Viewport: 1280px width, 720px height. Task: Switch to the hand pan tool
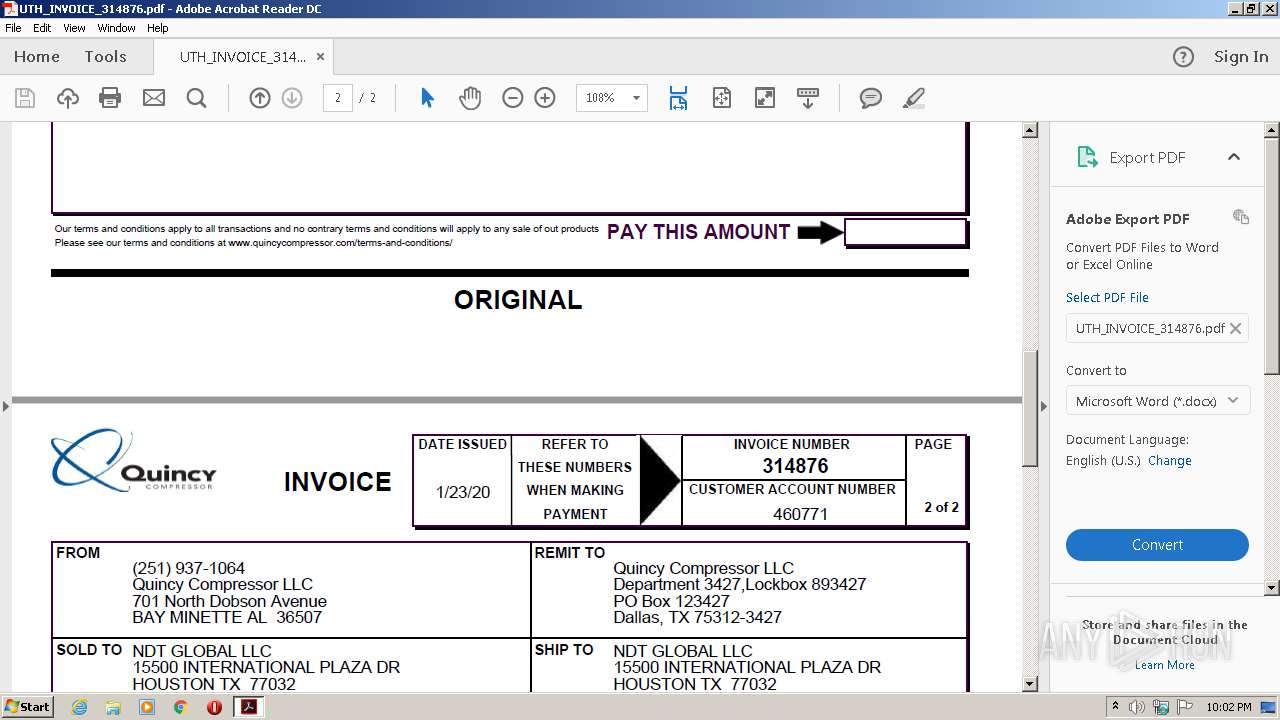[470, 98]
